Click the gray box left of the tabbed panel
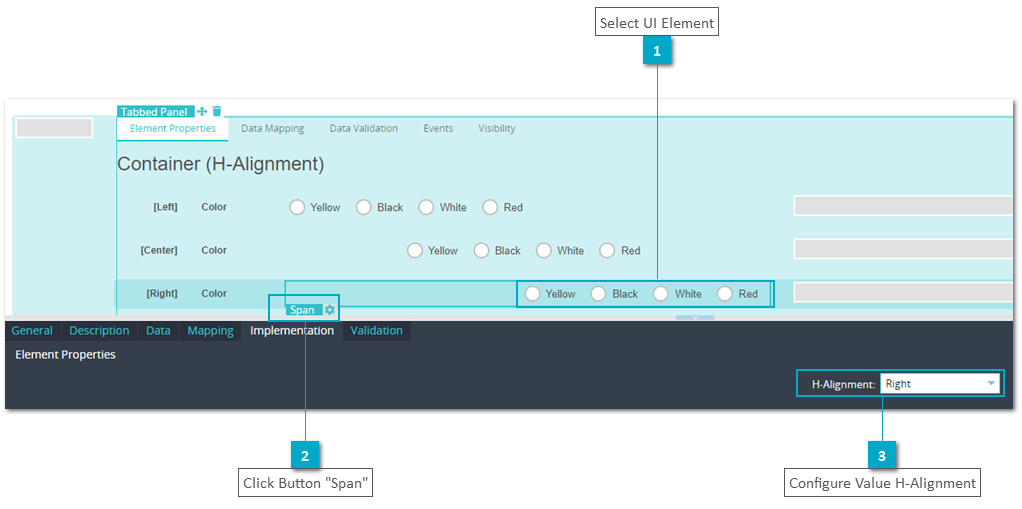1022x509 pixels. tap(54, 128)
